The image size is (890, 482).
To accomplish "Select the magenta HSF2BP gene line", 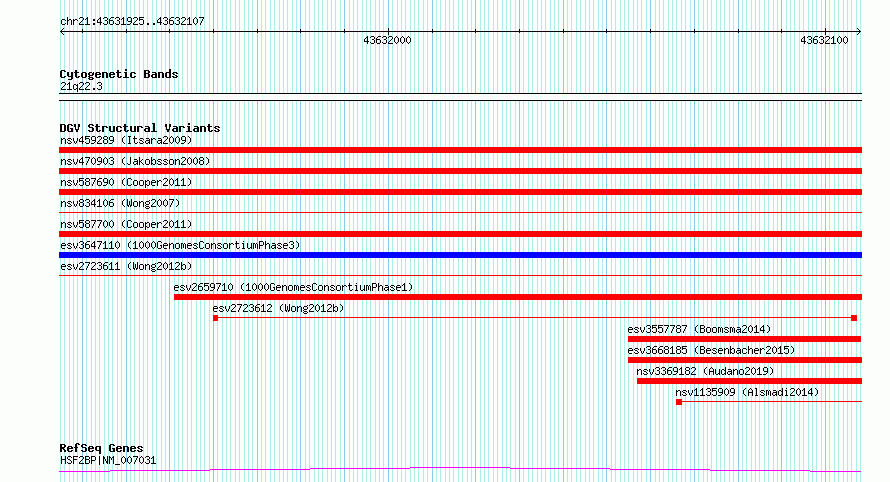I will (460, 470).
